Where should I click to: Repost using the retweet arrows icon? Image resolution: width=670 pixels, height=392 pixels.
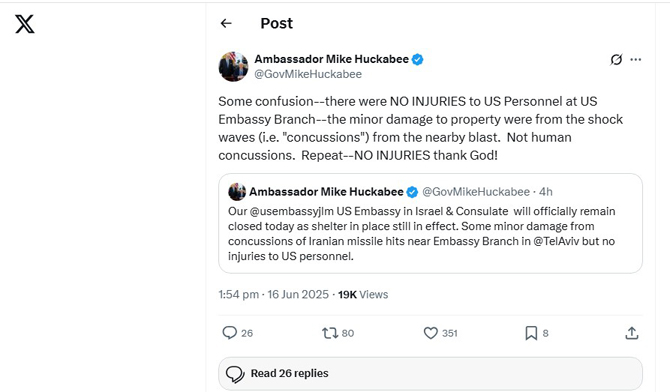(330, 333)
